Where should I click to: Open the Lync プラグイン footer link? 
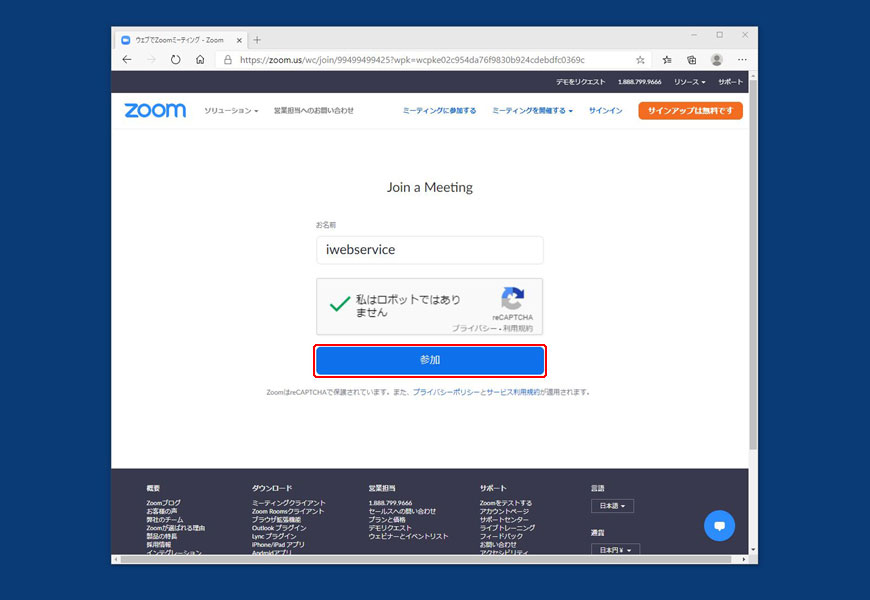(x=274, y=536)
